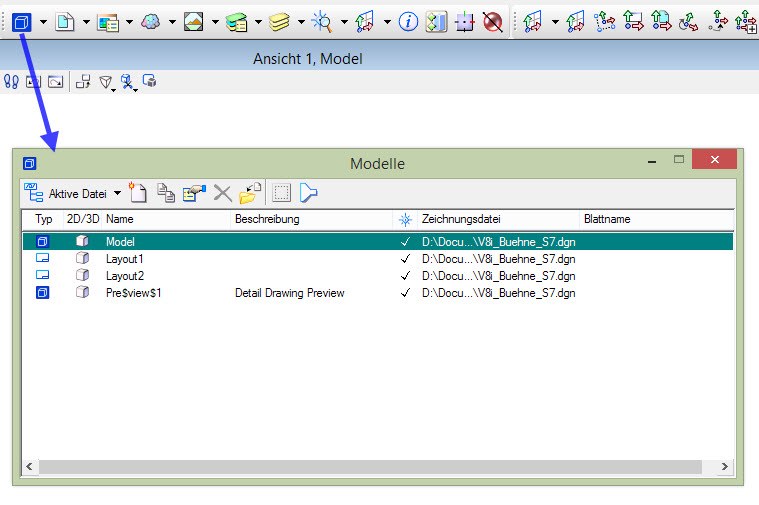Click the green two-panel toggle icon
The height and width of the screenshot is (505, 759).
click(x=436, y=22)
